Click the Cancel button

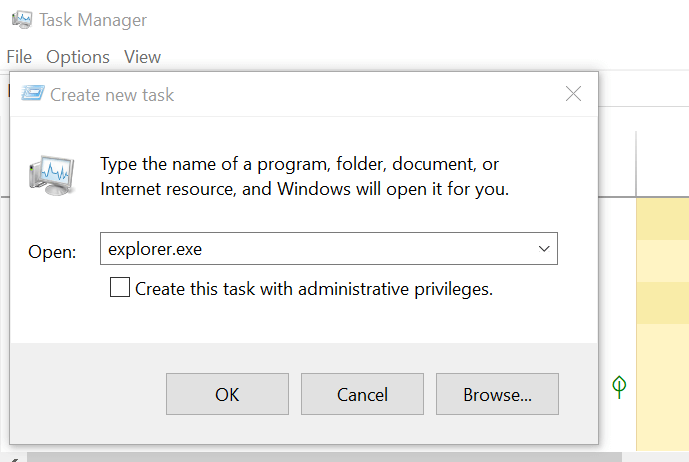(362, 394)
